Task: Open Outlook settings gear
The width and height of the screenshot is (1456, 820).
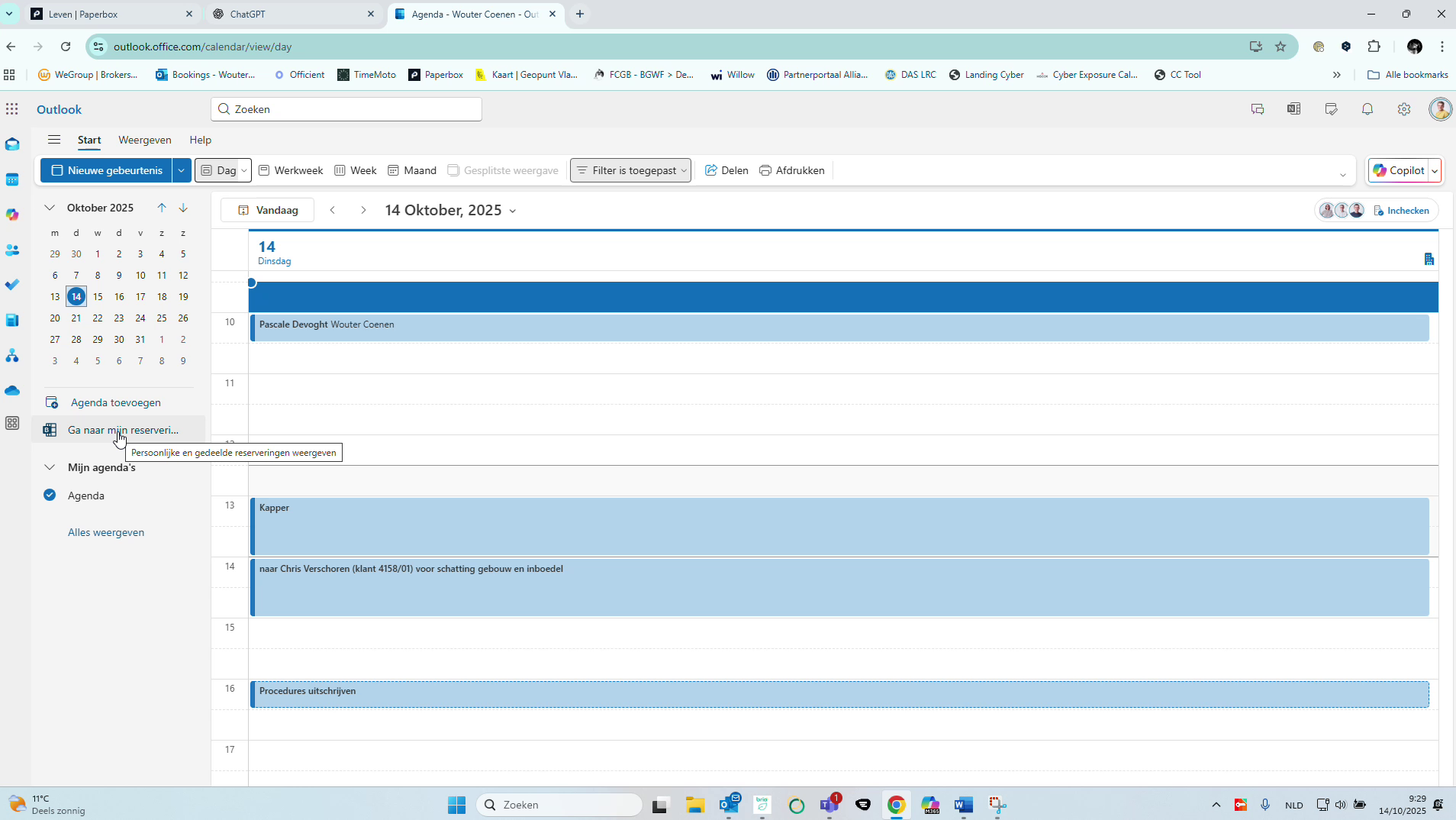Action: 1403,109
